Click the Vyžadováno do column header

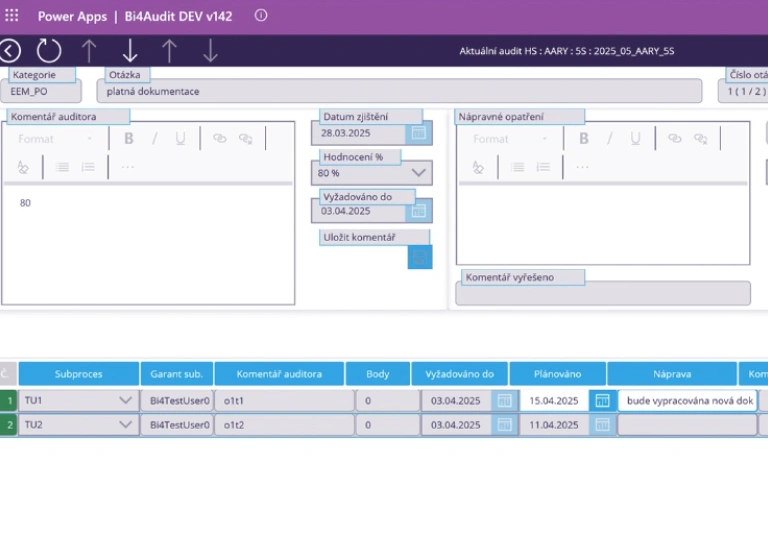459,374
